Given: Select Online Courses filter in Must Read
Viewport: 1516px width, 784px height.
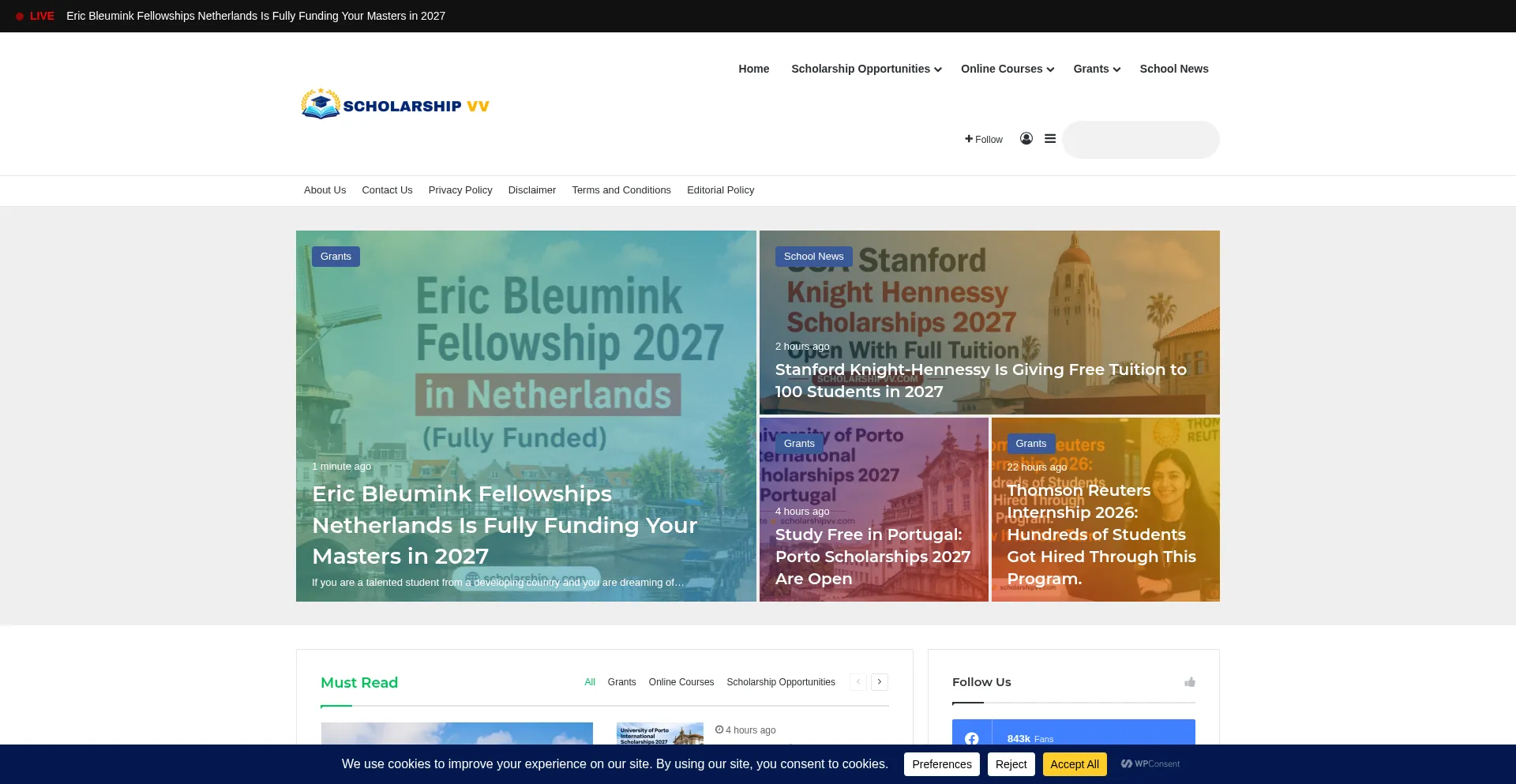Looking at the screenshot, I should [x=681, y=682].
